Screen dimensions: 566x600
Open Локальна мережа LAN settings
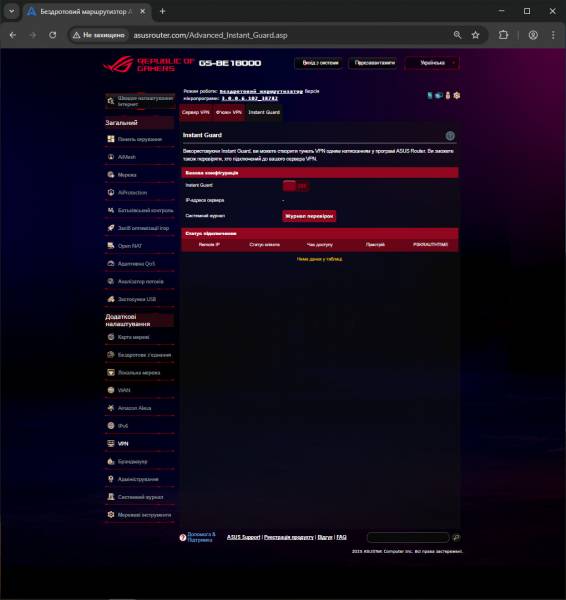pyautogui.click(x=140, y=373)
